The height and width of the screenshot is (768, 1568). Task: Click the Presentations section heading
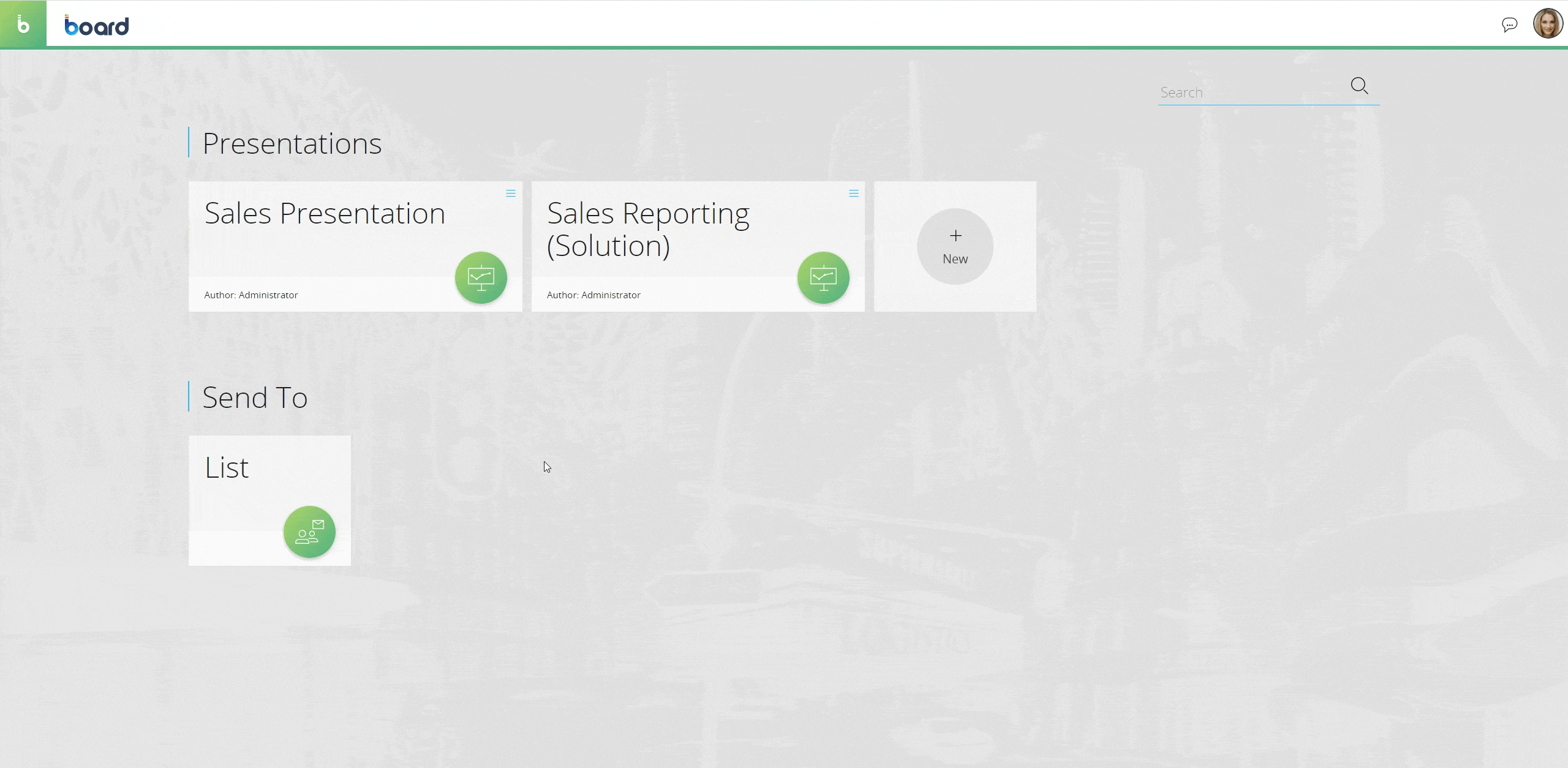tap(292, 144)
